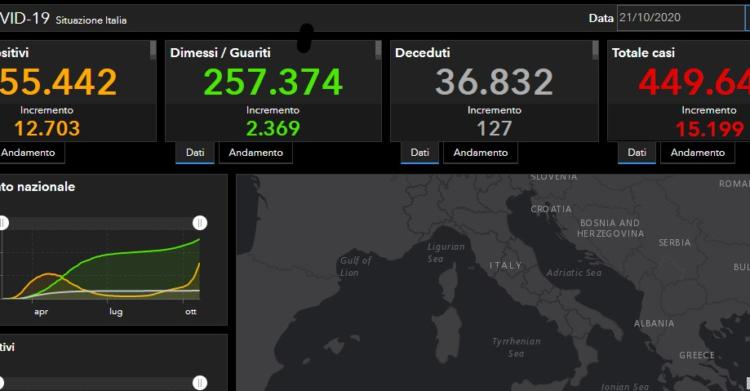The height and width of the screenshot is (391, 750).
Task: Click the 2.369 recovered increment value
Action: 273,128
